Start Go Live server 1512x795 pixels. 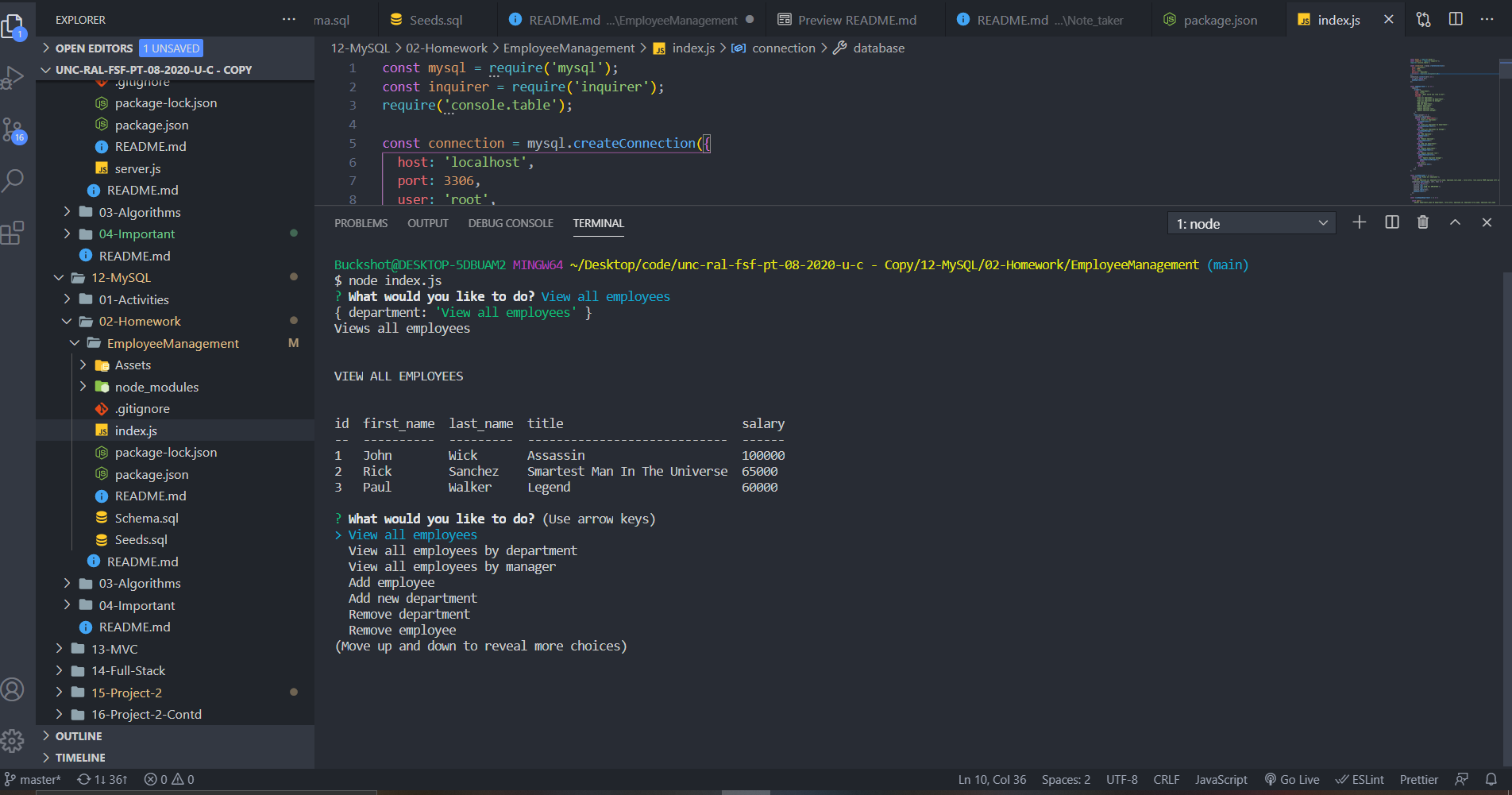tap(1292, 780)
